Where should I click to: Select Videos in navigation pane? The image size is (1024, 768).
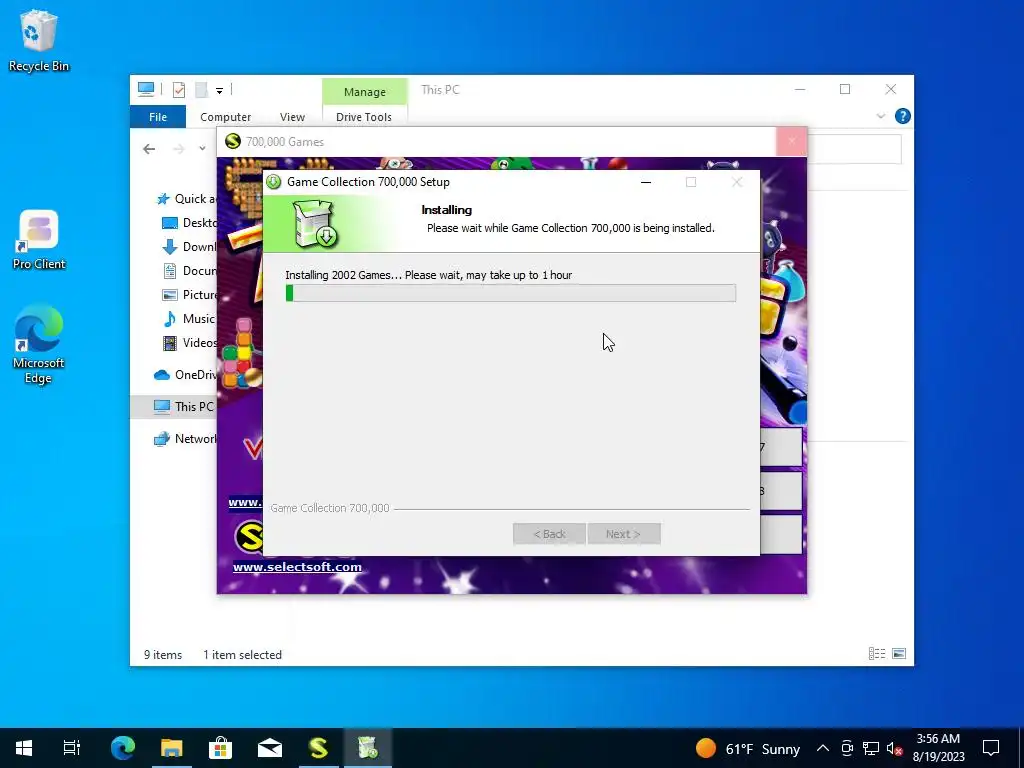(x=189, y=343)
